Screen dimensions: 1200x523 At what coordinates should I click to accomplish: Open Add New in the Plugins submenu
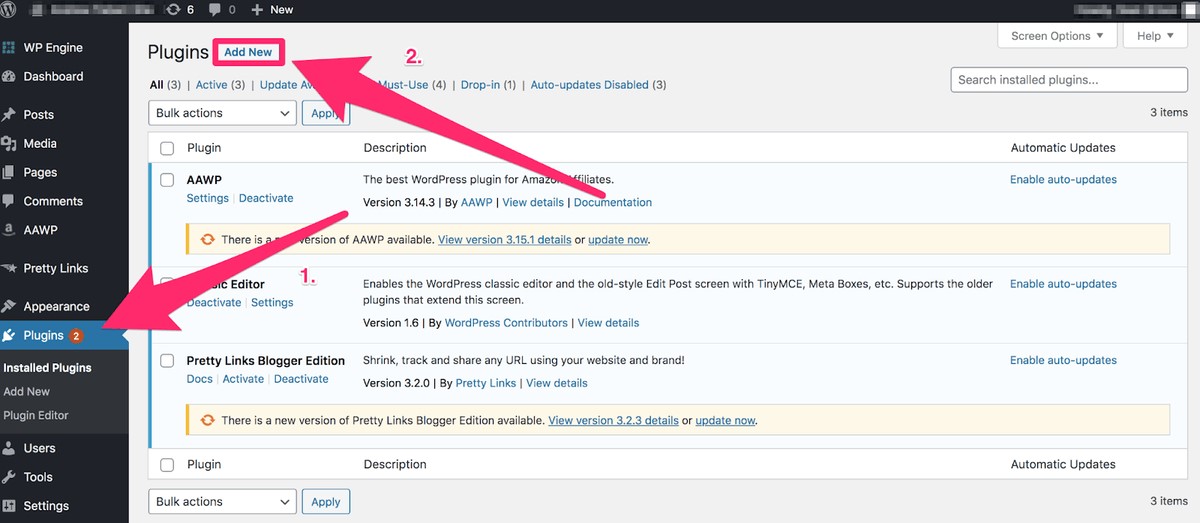click(26, 392)
